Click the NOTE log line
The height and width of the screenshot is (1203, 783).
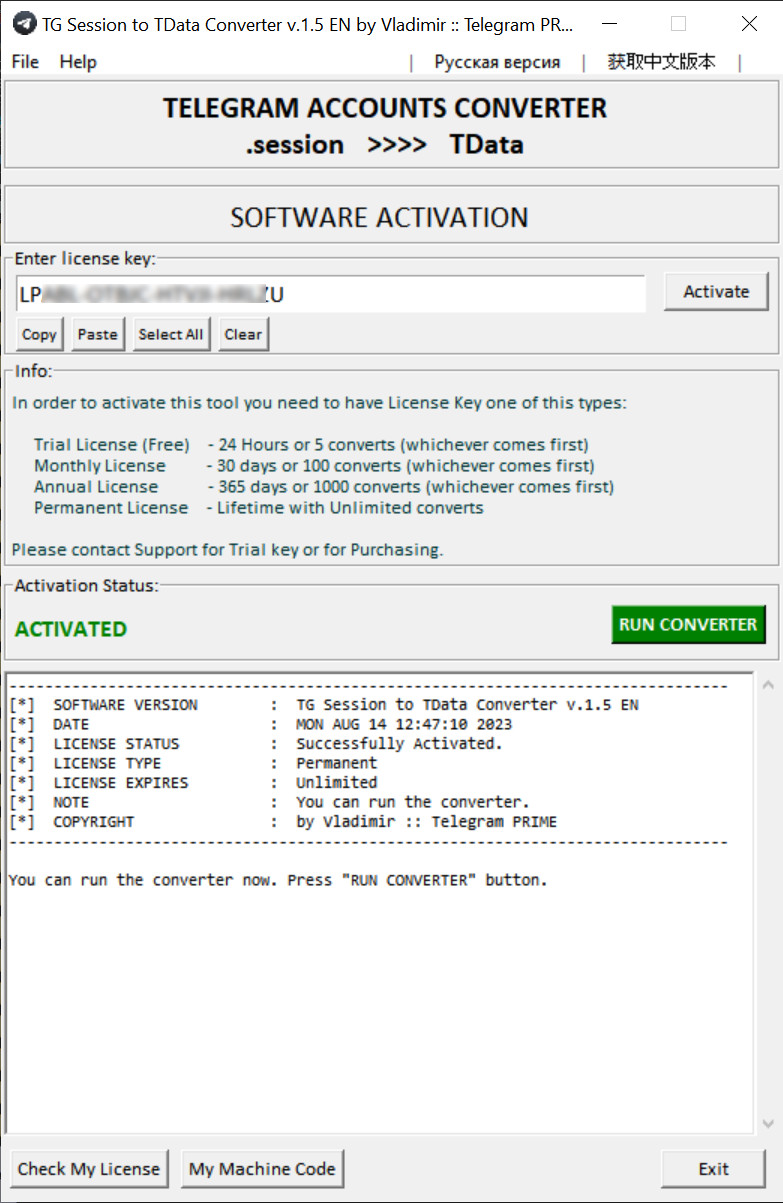(269, 802)
